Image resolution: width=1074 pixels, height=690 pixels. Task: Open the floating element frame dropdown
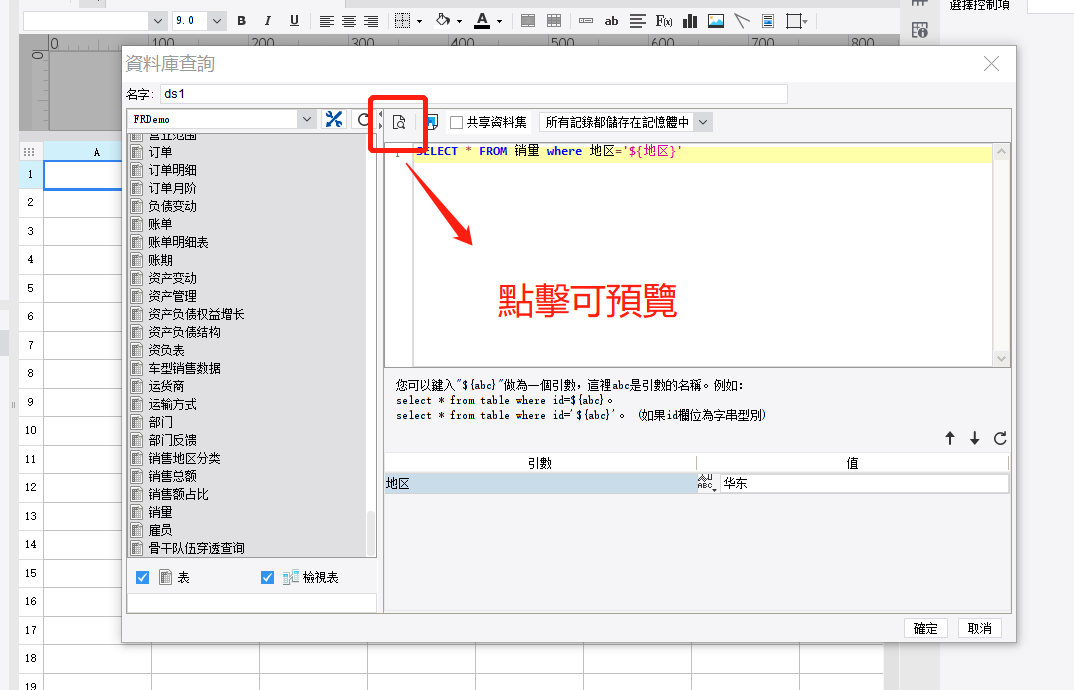806,22
